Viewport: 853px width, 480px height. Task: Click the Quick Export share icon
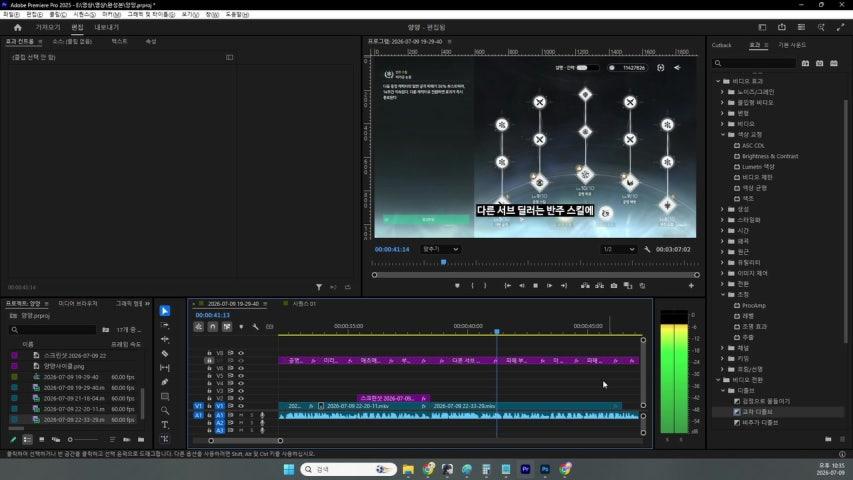click(x=782, y=27)
